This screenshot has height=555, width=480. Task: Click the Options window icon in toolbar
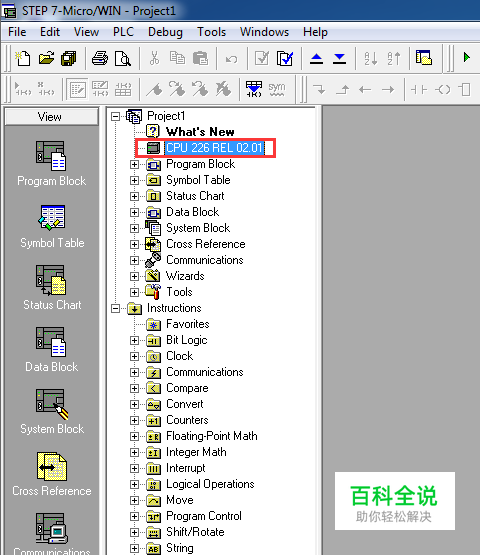pos(424,57)
